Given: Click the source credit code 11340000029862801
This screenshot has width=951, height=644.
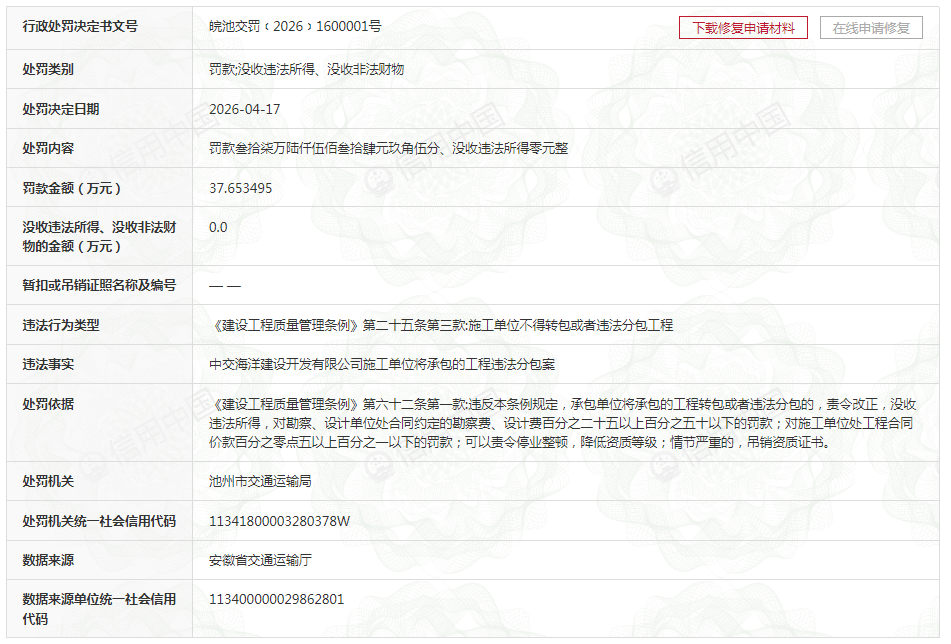Looking at the screenshot, I should (x=276, y=600).
